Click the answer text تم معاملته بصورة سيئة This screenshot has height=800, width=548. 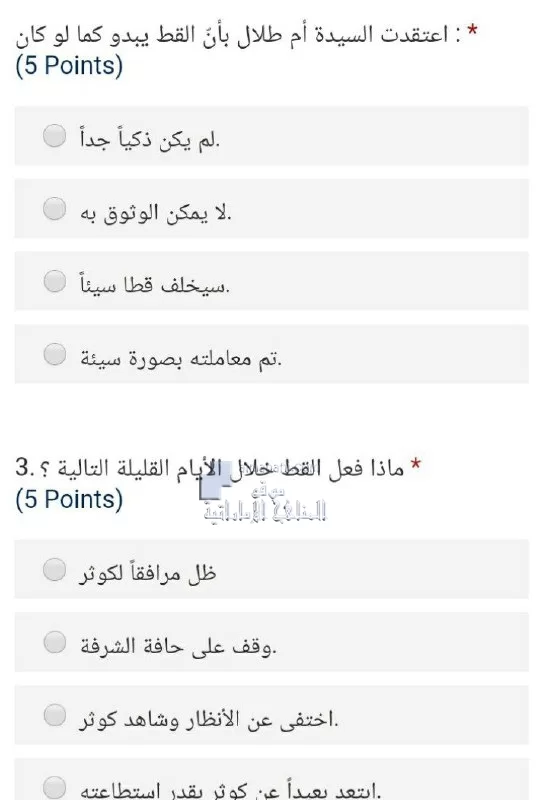coord(181,358)
